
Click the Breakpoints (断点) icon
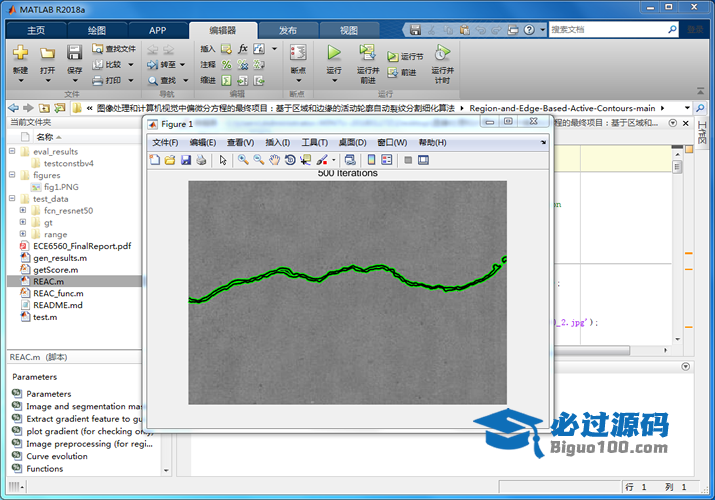[297, 53]
